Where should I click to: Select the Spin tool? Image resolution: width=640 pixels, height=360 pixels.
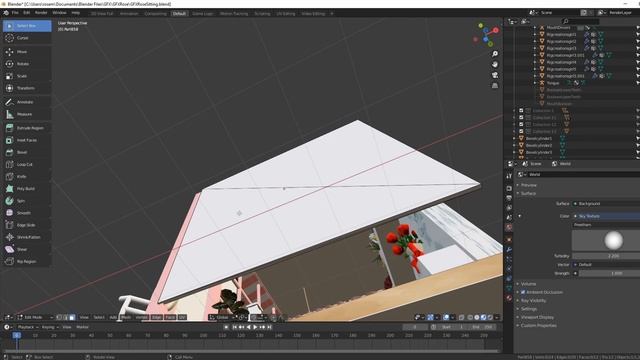[27, 201]
